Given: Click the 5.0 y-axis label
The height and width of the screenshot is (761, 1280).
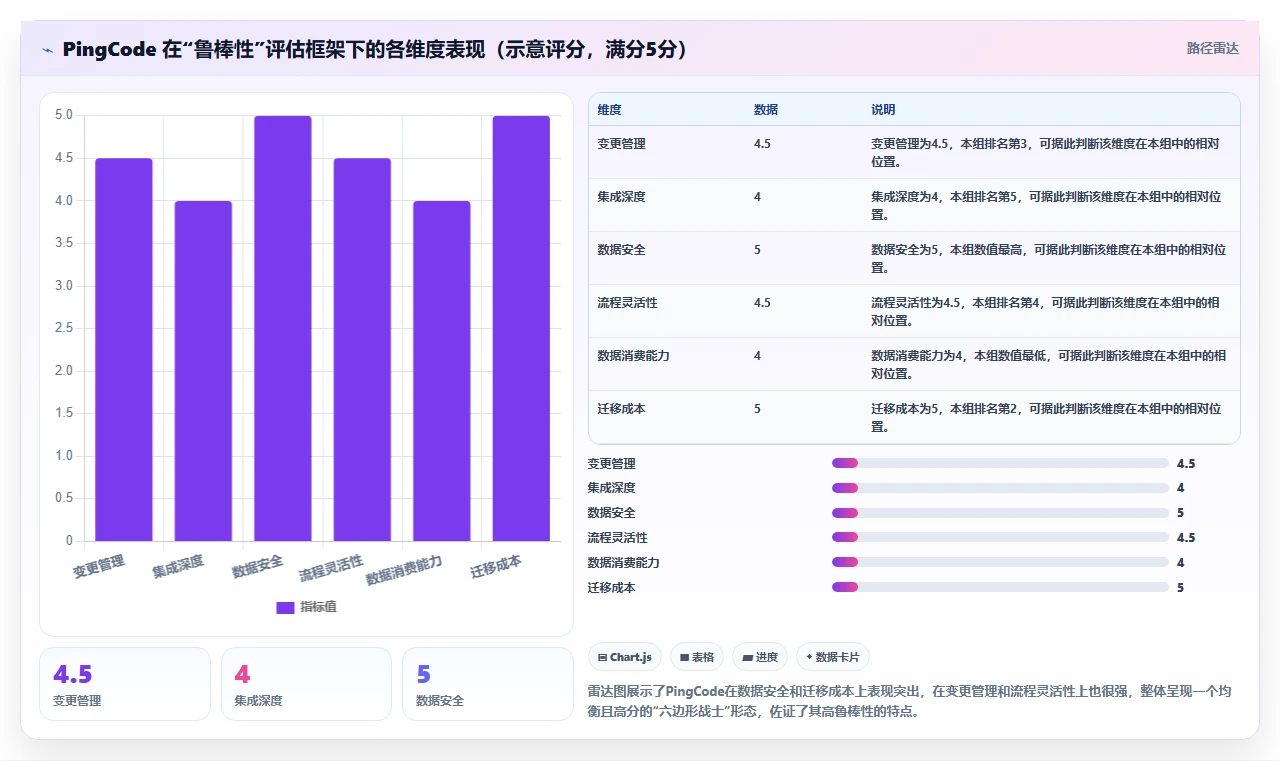Looking at the screenshot, I should (x=64, y=115).
